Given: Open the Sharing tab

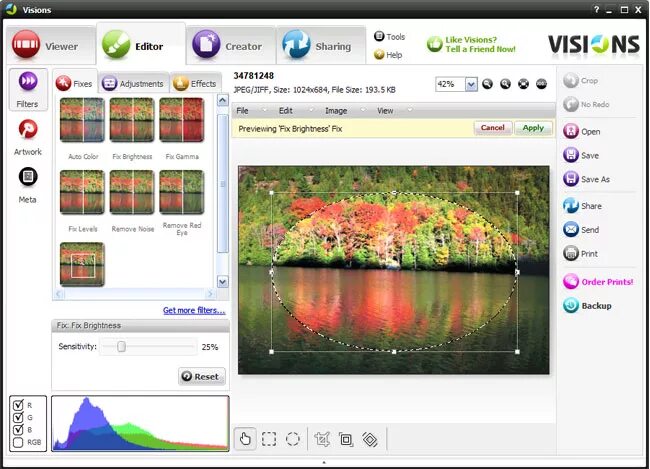Looking at the screenshot, I should 320,45.
